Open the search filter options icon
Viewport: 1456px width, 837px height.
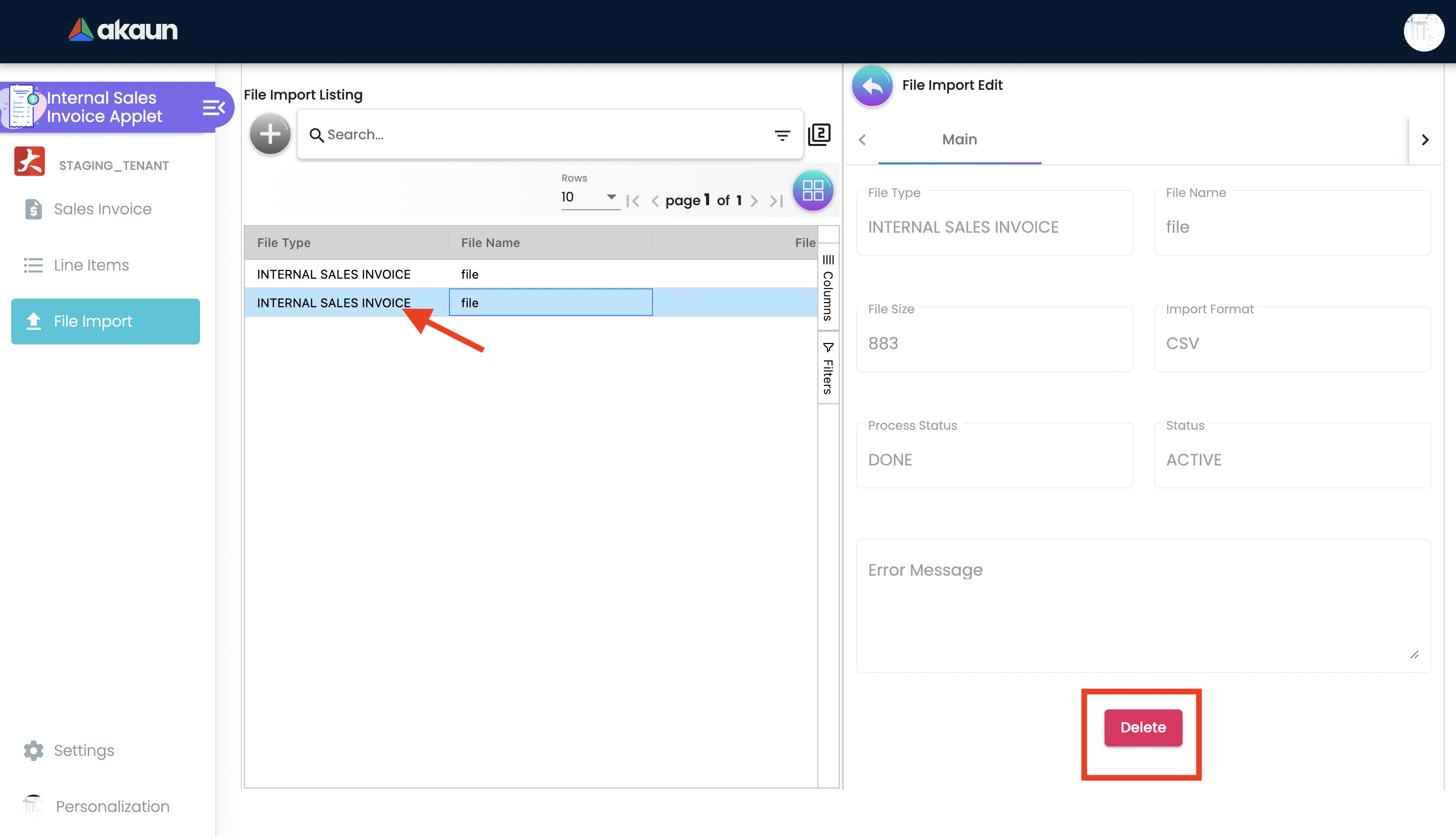pyautogui.click(x=782, y=135)
